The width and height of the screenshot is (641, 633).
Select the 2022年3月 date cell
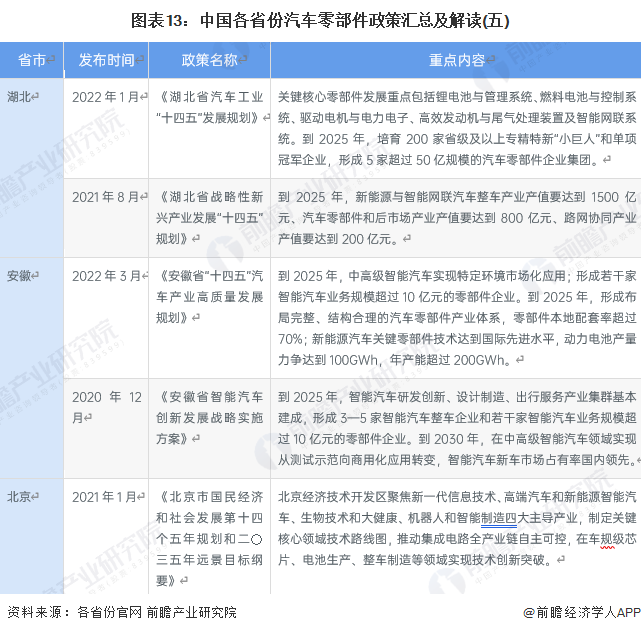[107, 275]
